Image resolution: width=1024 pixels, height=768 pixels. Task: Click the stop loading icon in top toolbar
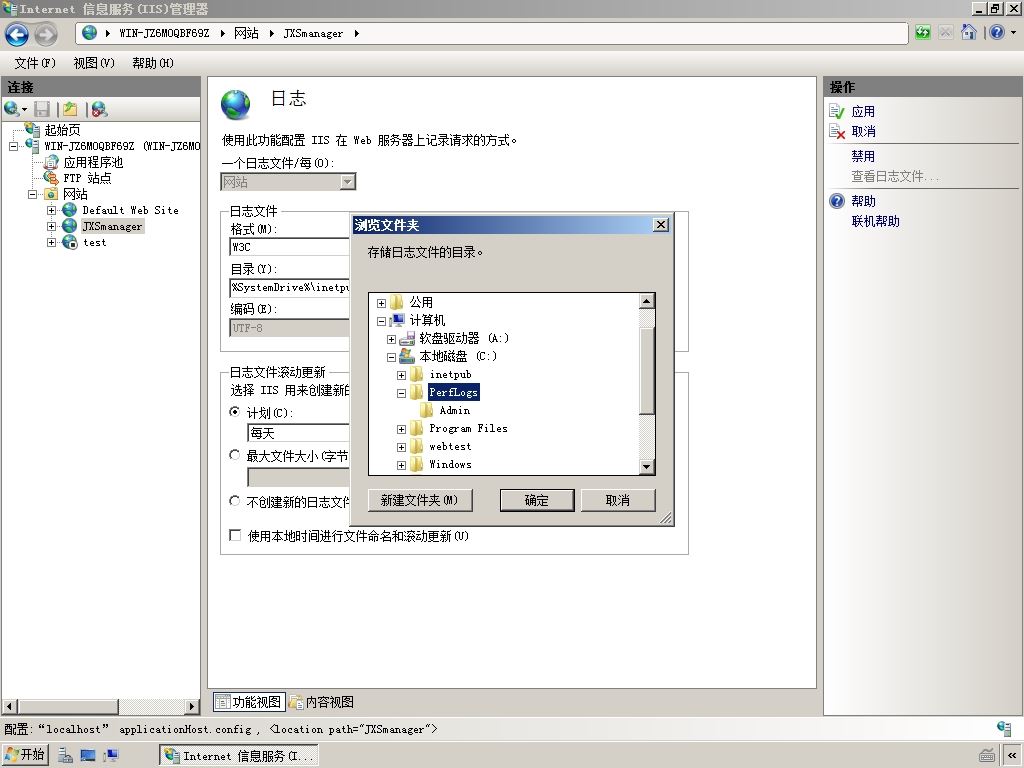tap(946, 33)
